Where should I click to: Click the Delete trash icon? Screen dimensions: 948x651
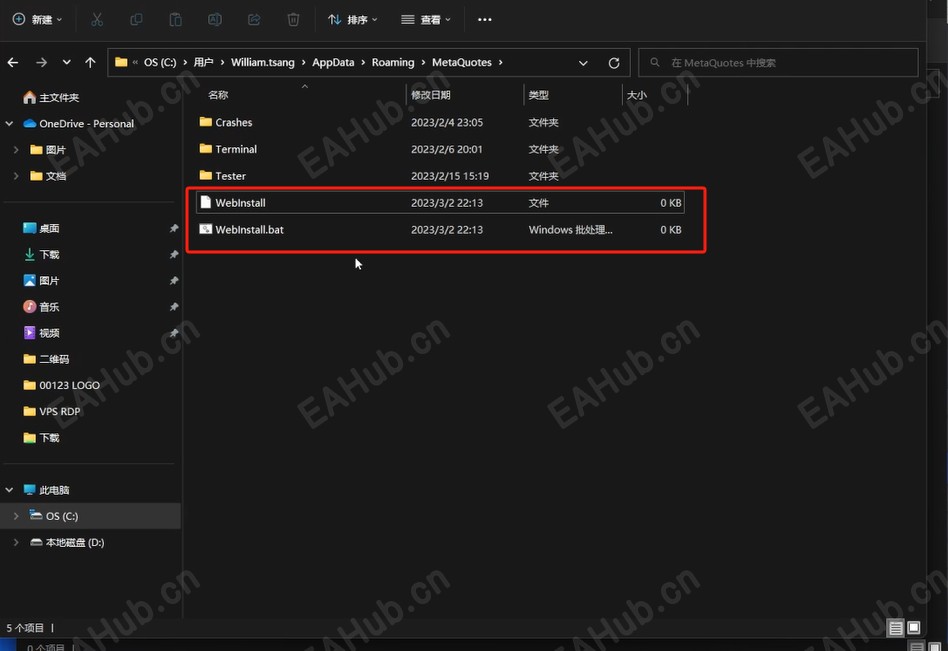[x=293, y=19]
